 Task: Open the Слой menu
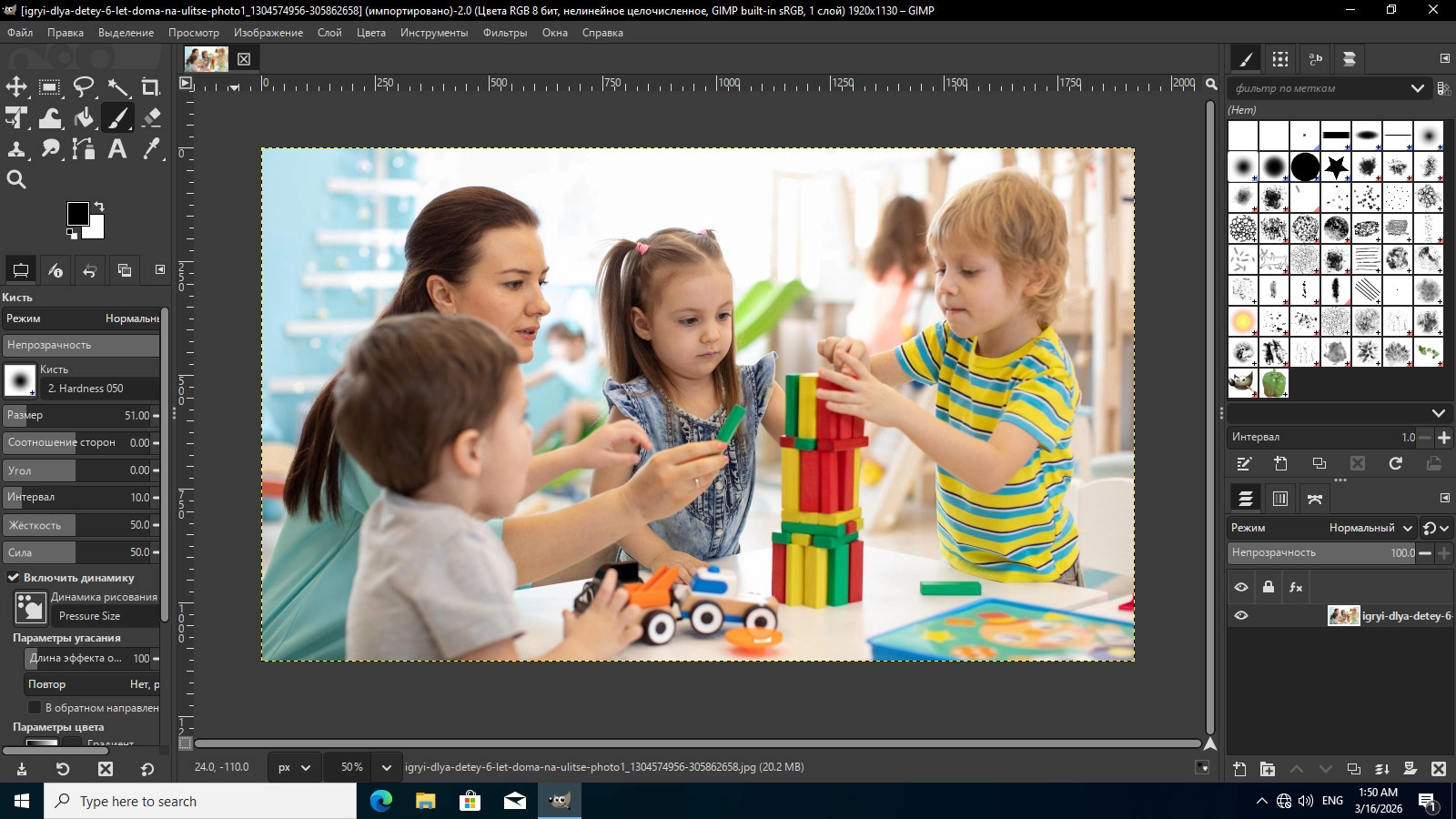click(329, 33)
